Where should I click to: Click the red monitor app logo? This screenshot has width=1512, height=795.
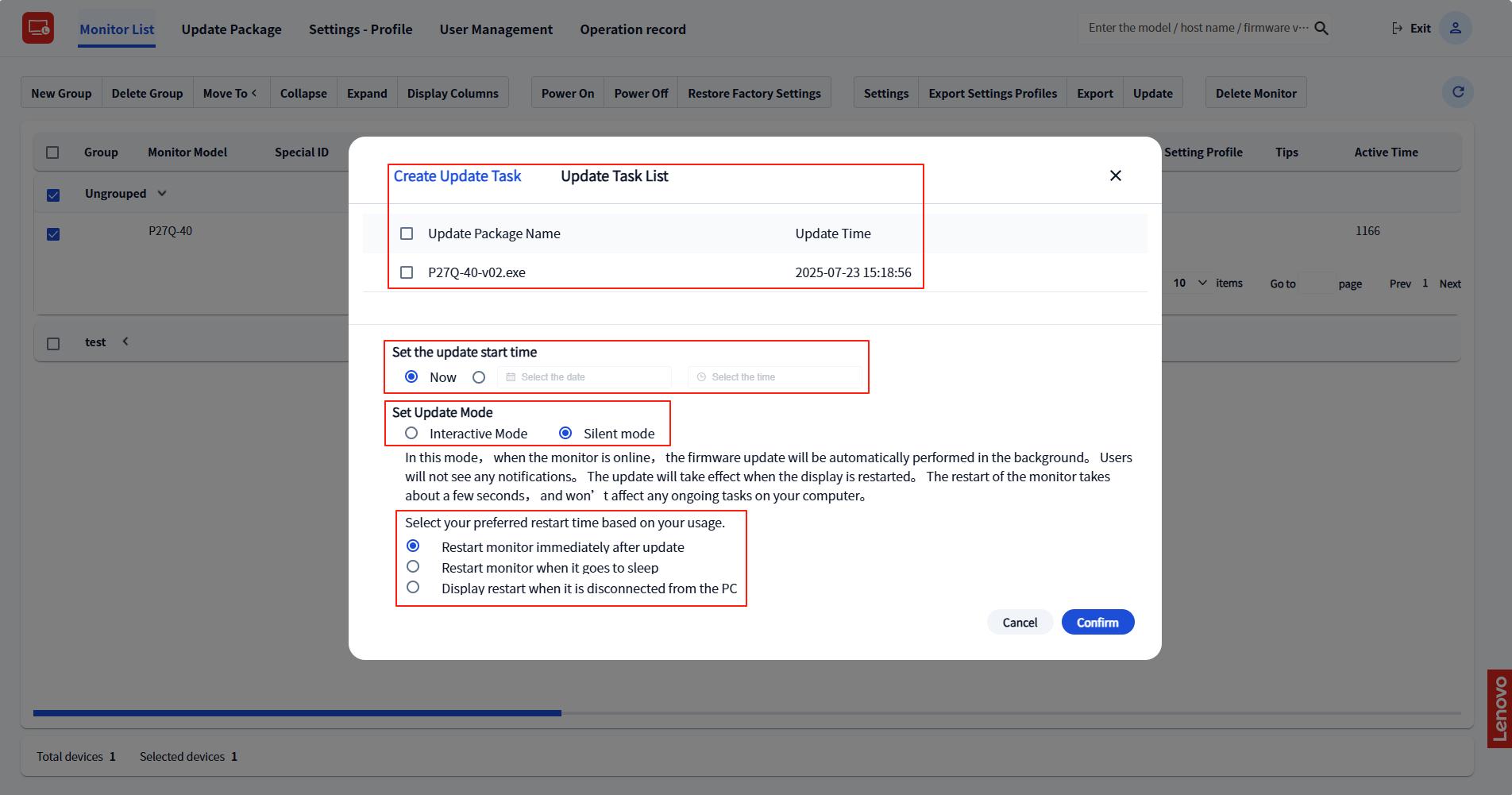pyautogui.click(x=37, y=29)
